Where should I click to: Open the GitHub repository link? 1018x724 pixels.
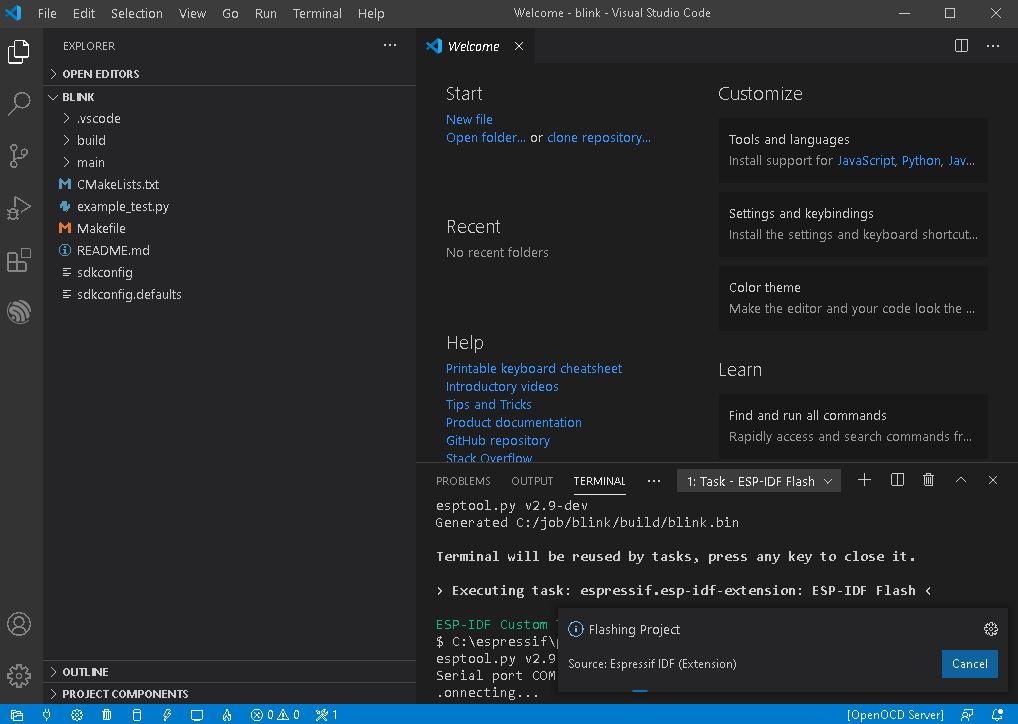click(x=497, y=440)
